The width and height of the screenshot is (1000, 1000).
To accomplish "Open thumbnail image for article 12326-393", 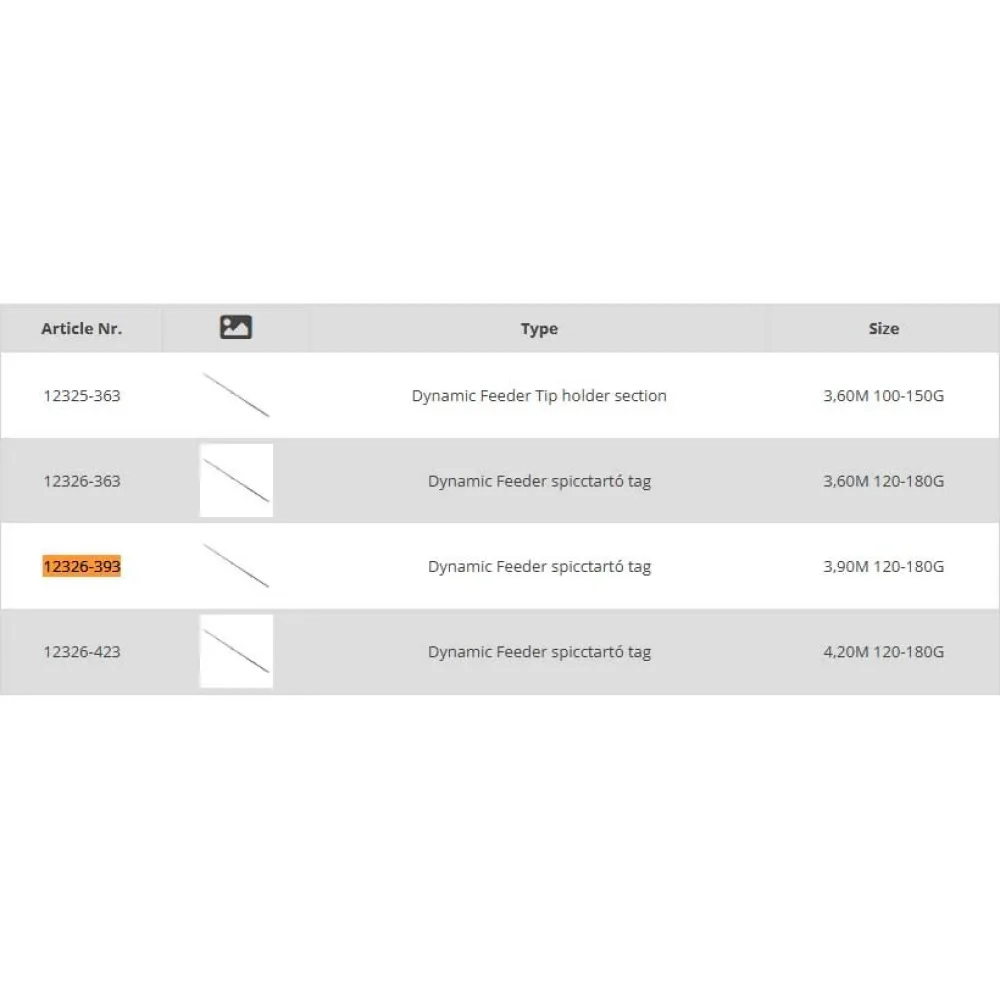I will tap(236, 566).
